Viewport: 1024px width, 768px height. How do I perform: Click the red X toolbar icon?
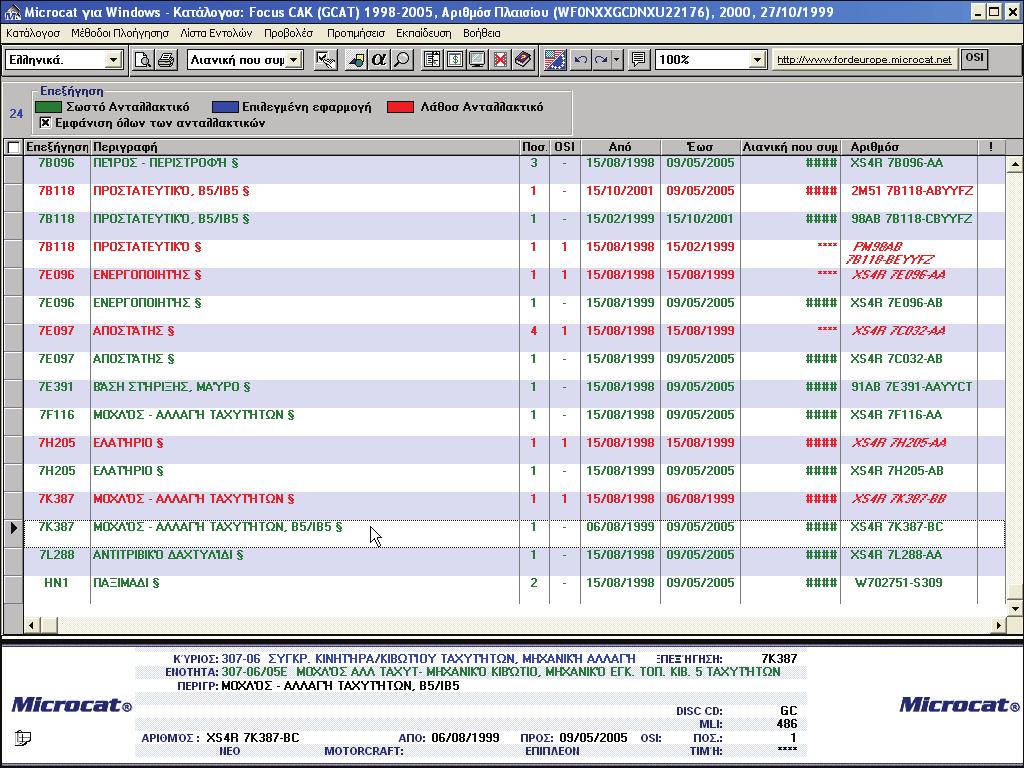pos(500,60)
